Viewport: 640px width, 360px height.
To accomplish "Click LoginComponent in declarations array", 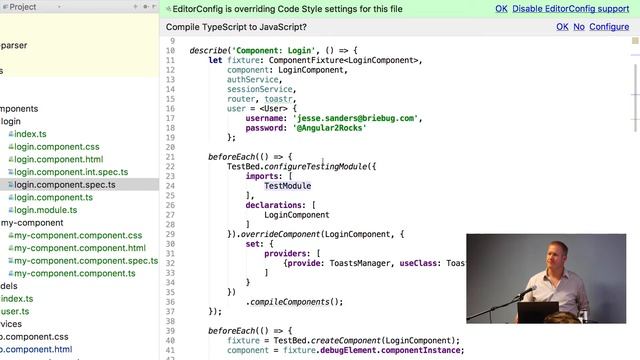I will click(x=296, y=215).
